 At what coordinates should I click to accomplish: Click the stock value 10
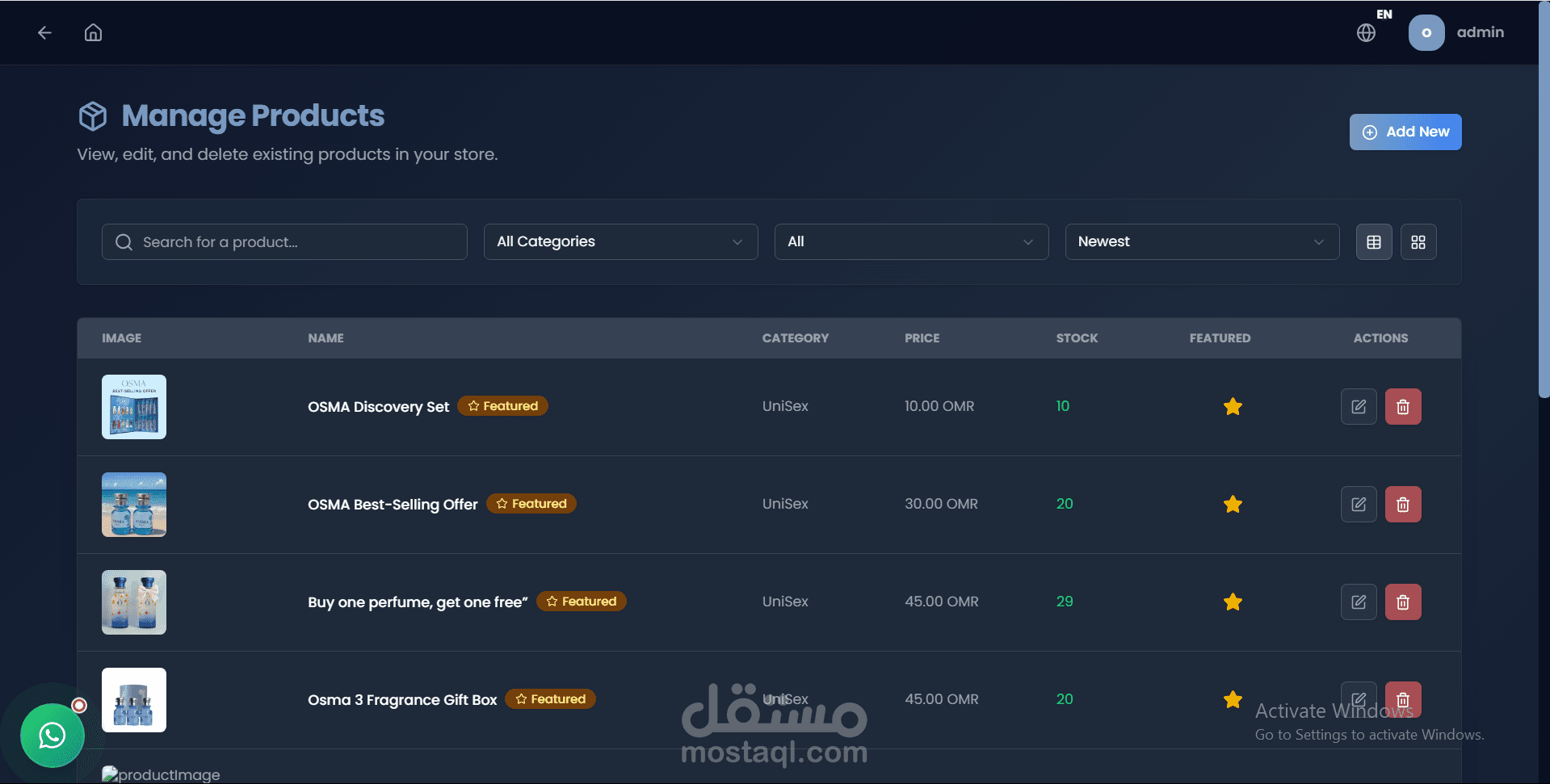point(1063,406)
